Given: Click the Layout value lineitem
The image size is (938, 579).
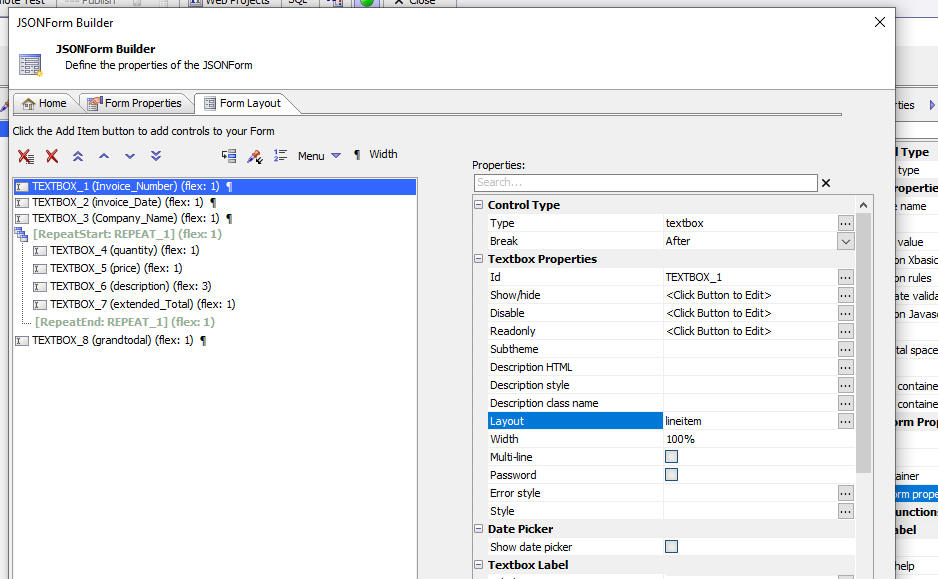Looking at the screenshot, I should 683,421.
